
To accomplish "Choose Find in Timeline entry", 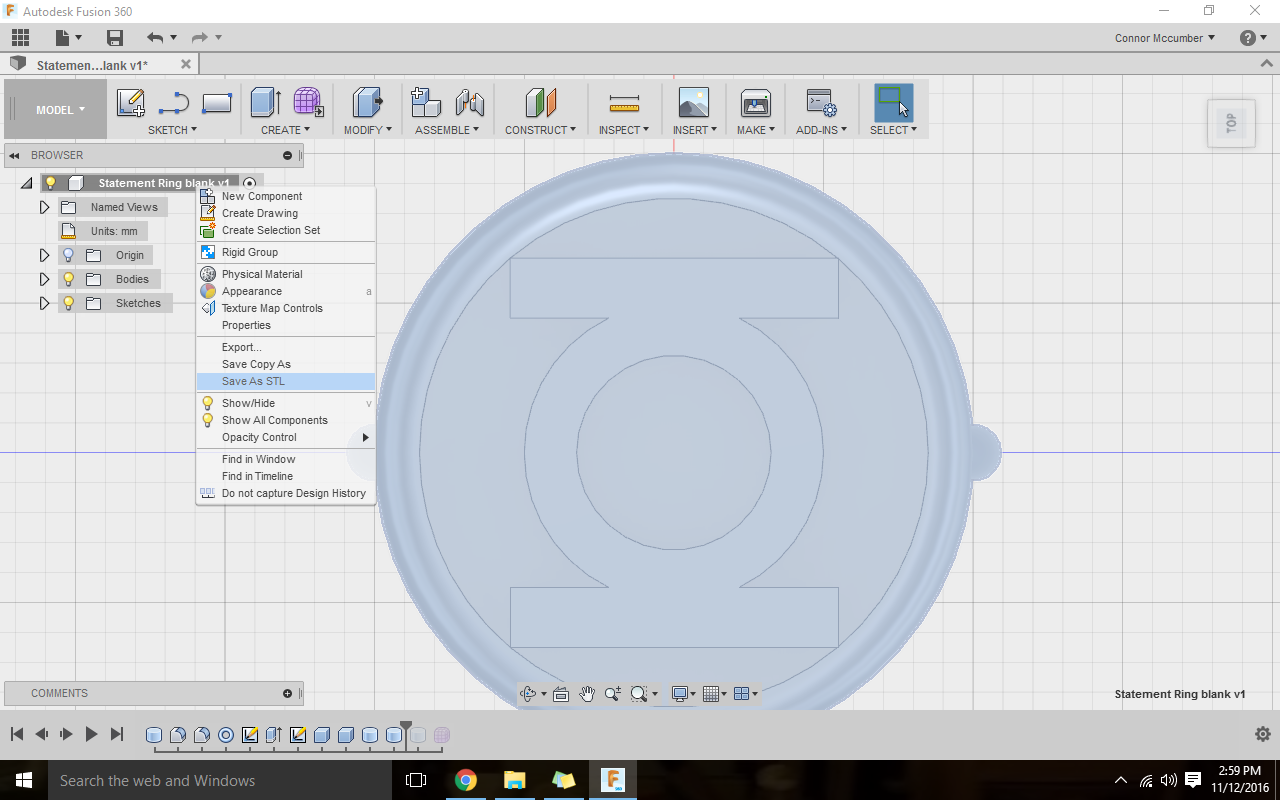I will [286, 476].
